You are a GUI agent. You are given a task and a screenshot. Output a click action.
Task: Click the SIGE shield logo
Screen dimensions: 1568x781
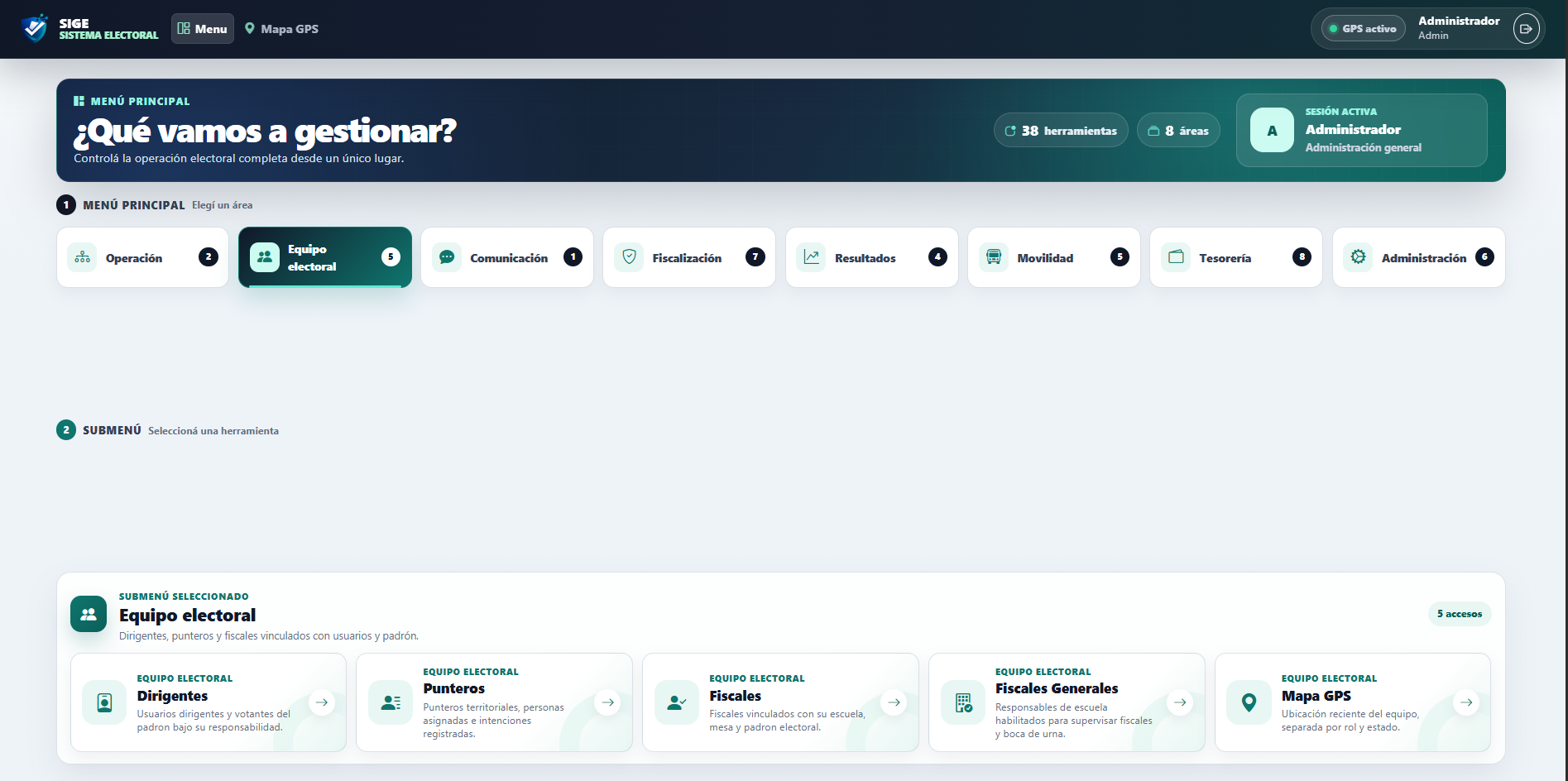[x=35, y=28]
